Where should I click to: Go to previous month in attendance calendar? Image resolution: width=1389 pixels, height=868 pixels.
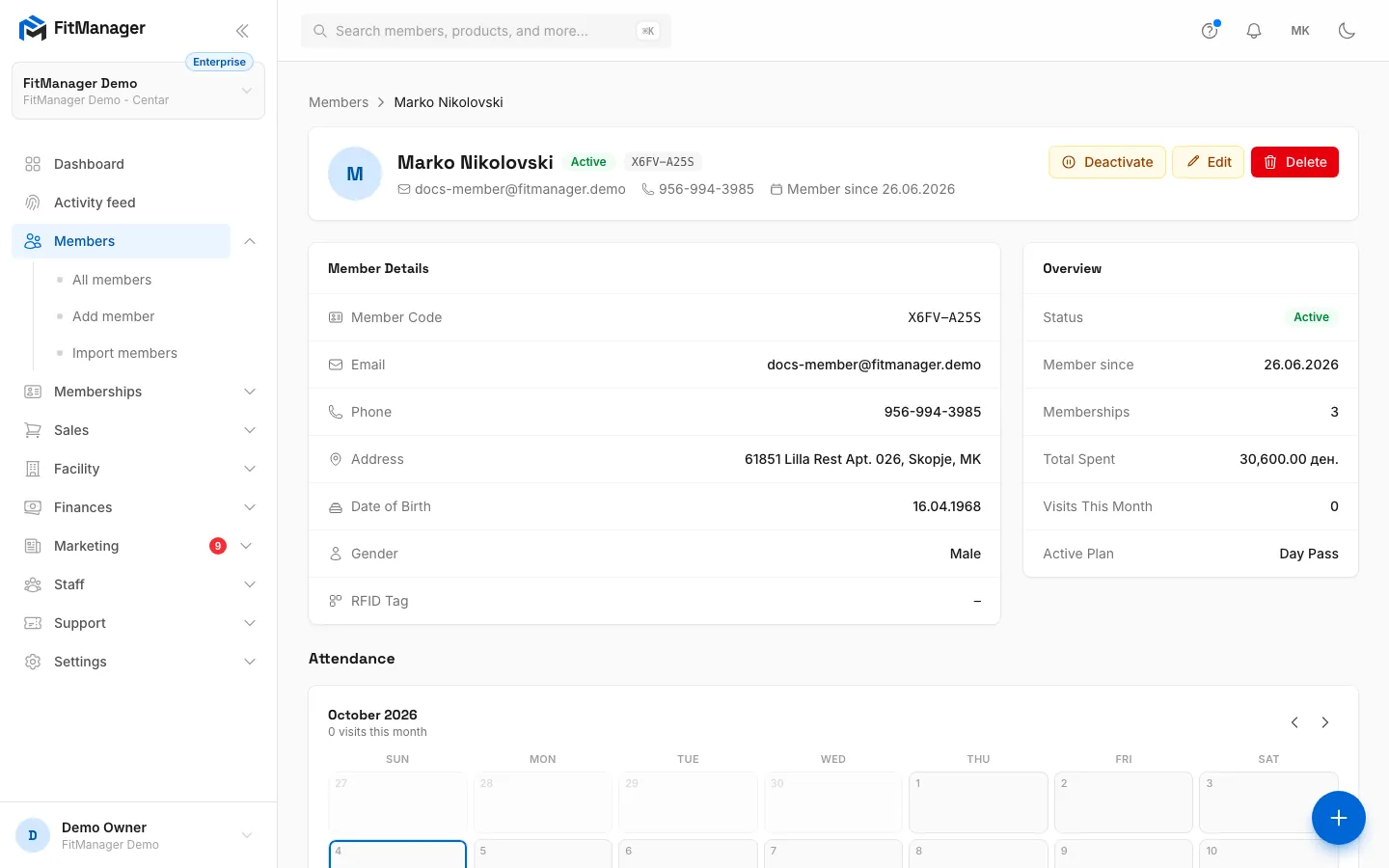[1294, 722]
